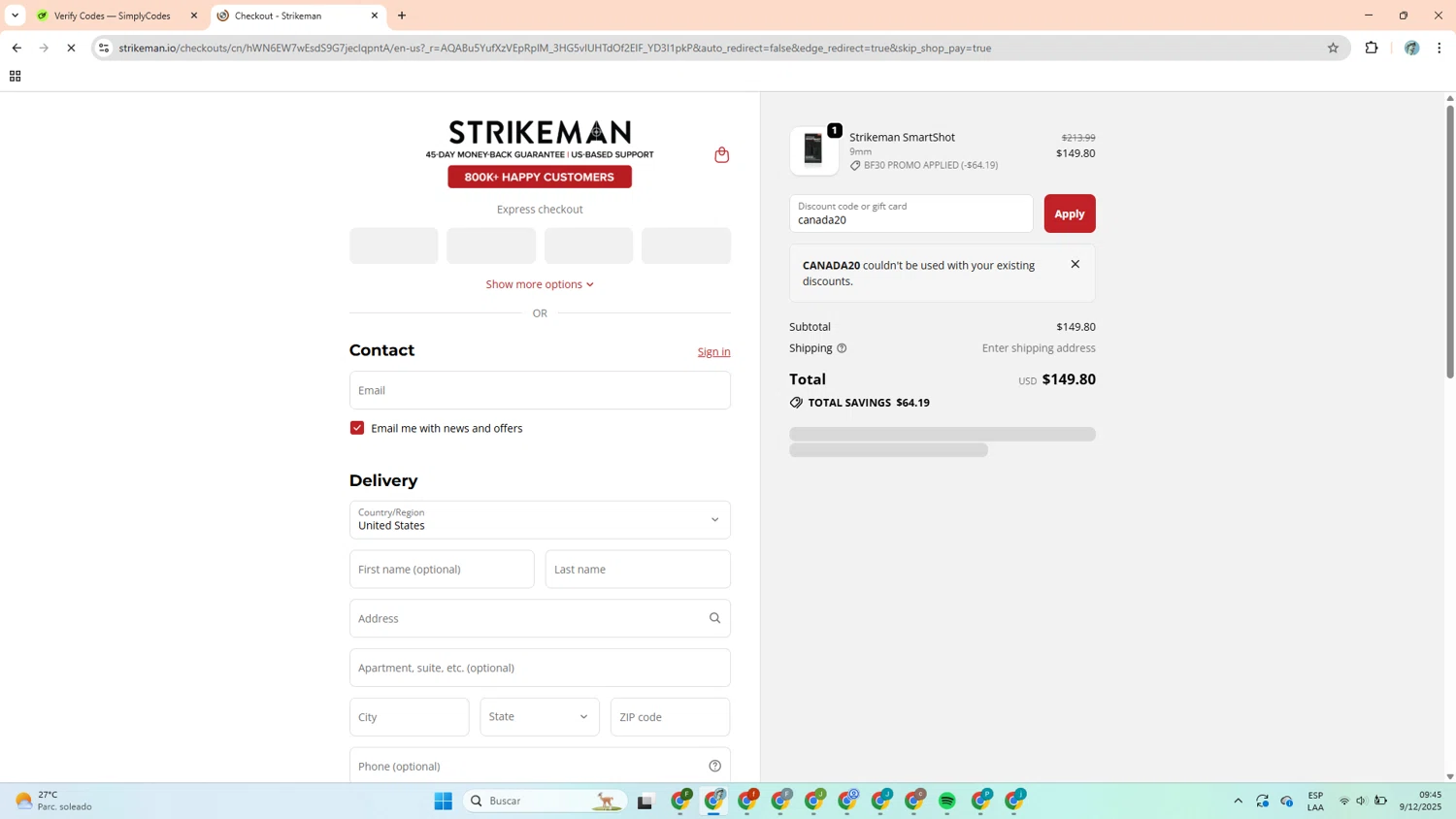Go back to the previous page
1456x819 pixels.
tap(17, 48)
